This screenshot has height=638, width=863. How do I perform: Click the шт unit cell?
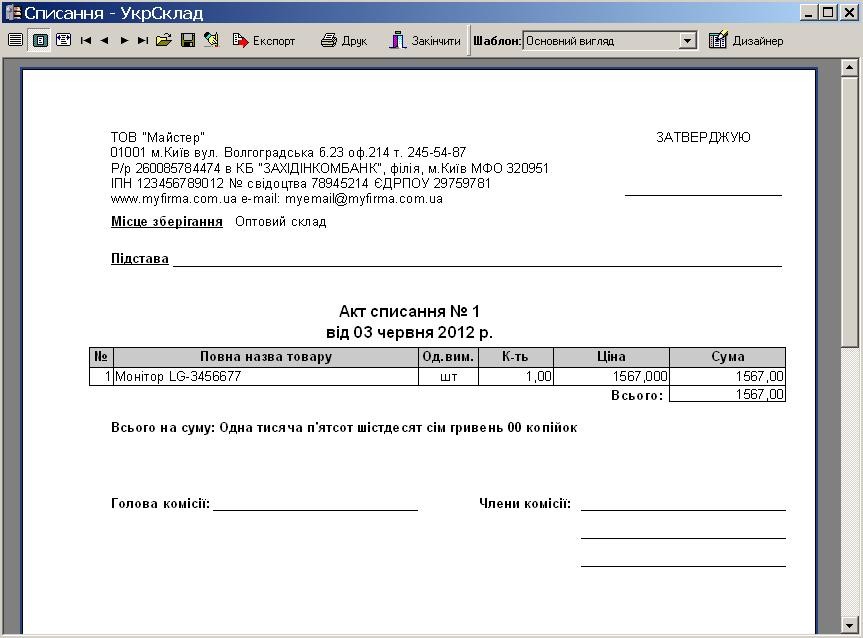(448, 377)
